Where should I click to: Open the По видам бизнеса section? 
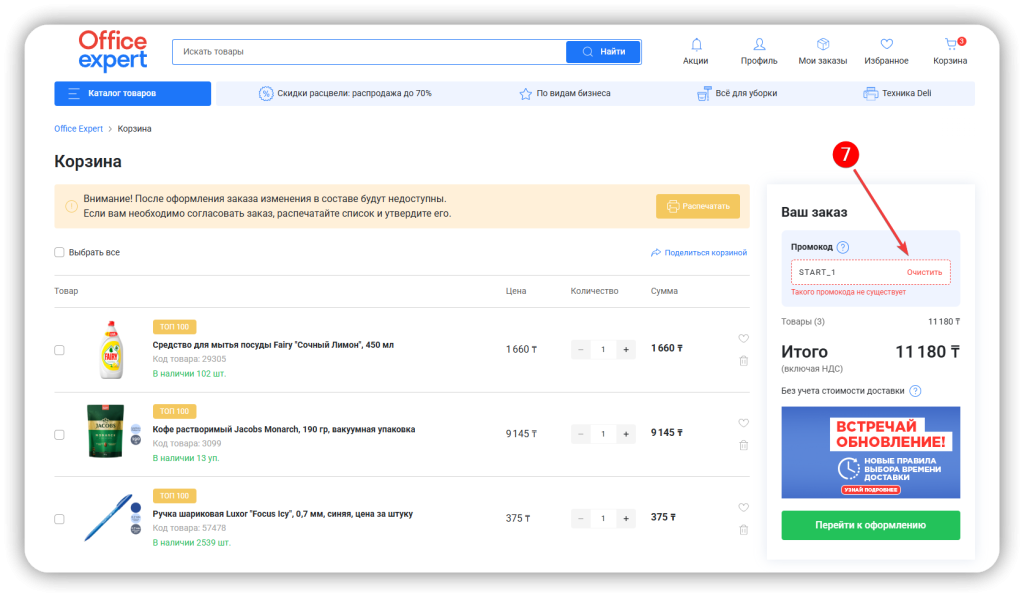click(564, 94)
